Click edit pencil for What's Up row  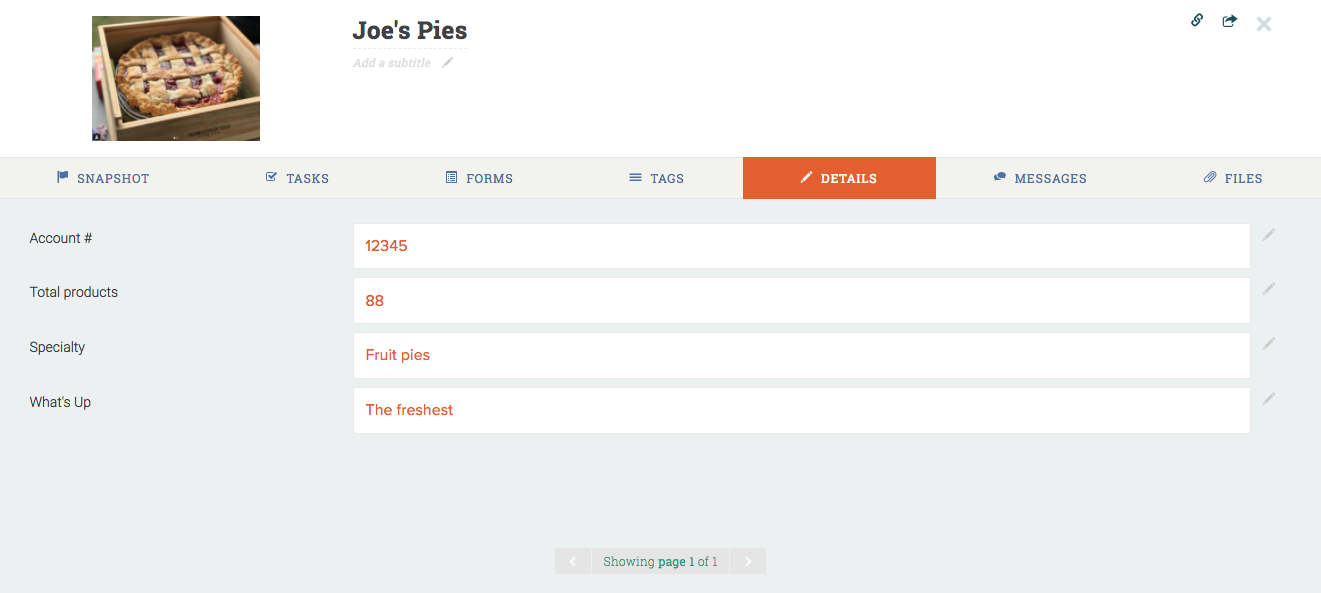pyautogui.click(x=1269, y=399)
